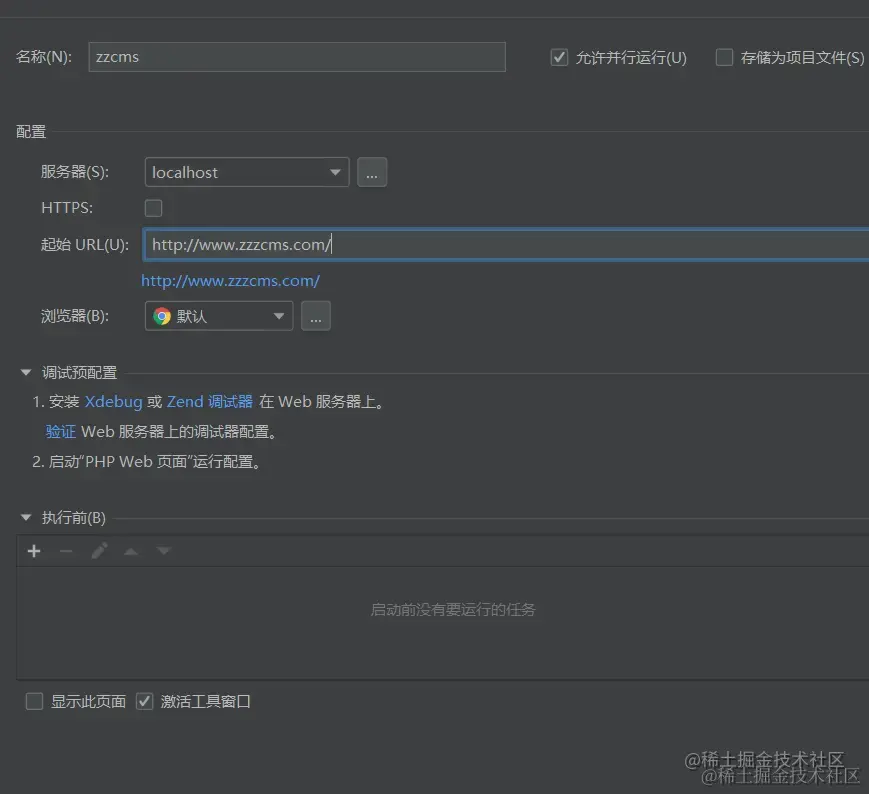Click the ellipsis button next to browser

(x=316, y=316)
